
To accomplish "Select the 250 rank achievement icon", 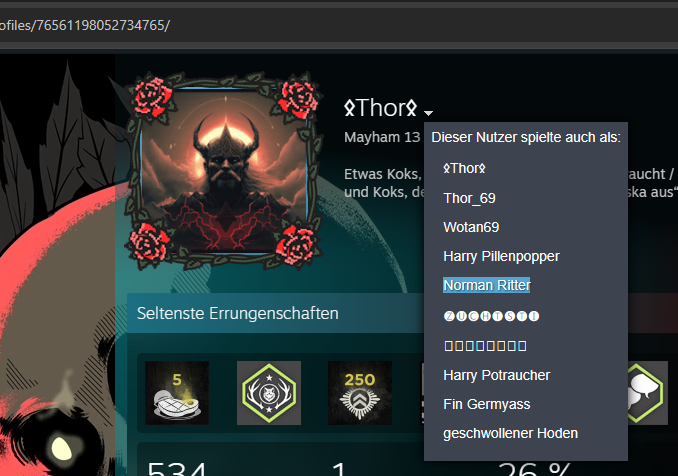I will pos(360,393).
